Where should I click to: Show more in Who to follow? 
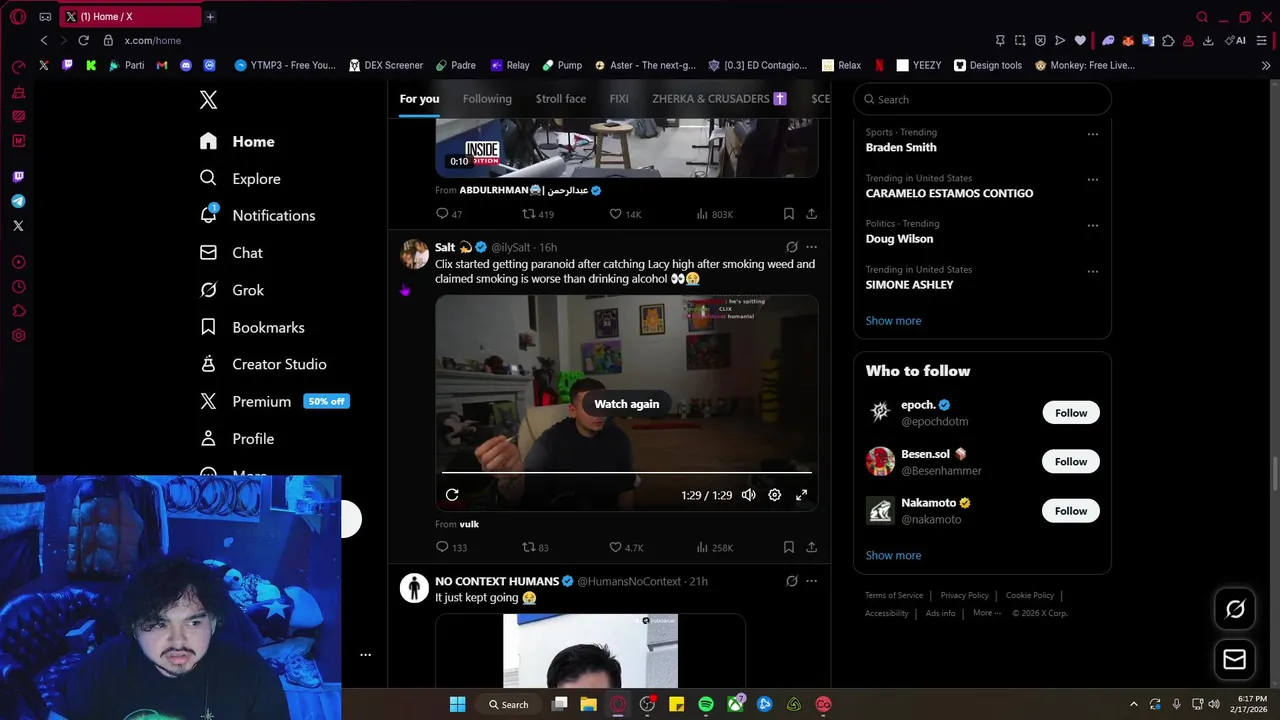point(893,555)
